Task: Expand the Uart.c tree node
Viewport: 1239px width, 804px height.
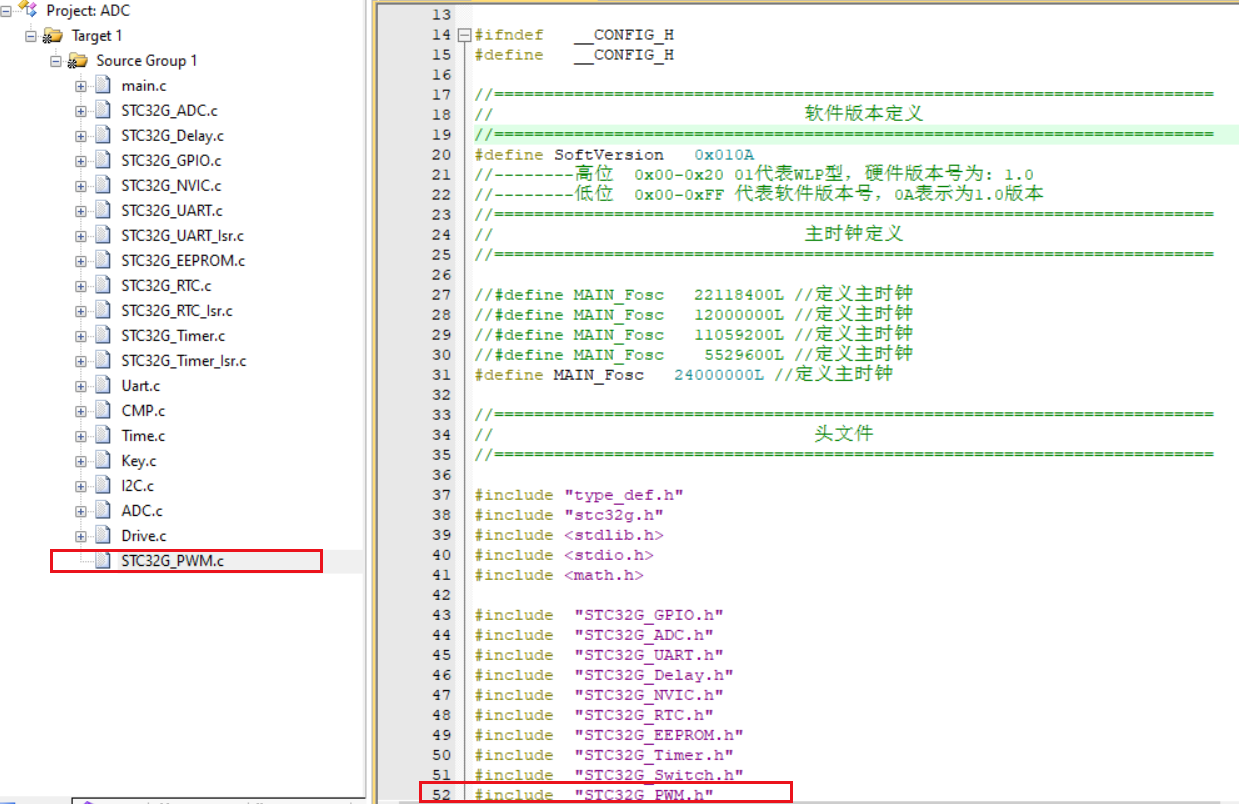Action: (81, 386)
